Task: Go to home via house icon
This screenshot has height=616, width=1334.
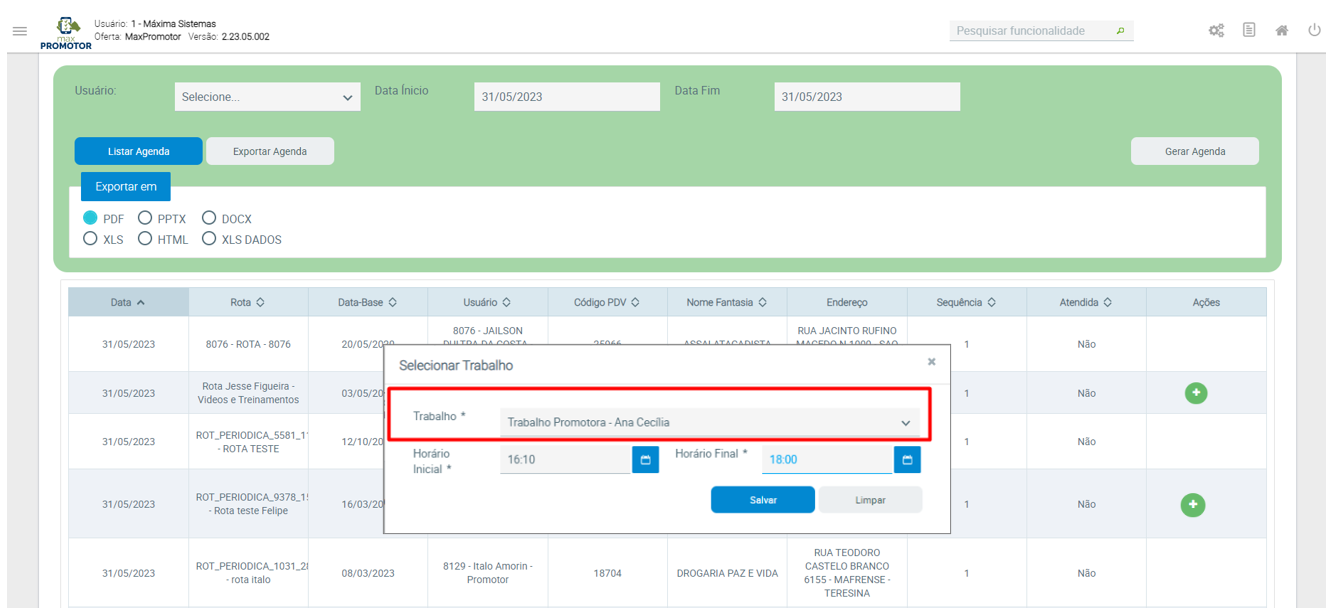Action: point(1281,31)
